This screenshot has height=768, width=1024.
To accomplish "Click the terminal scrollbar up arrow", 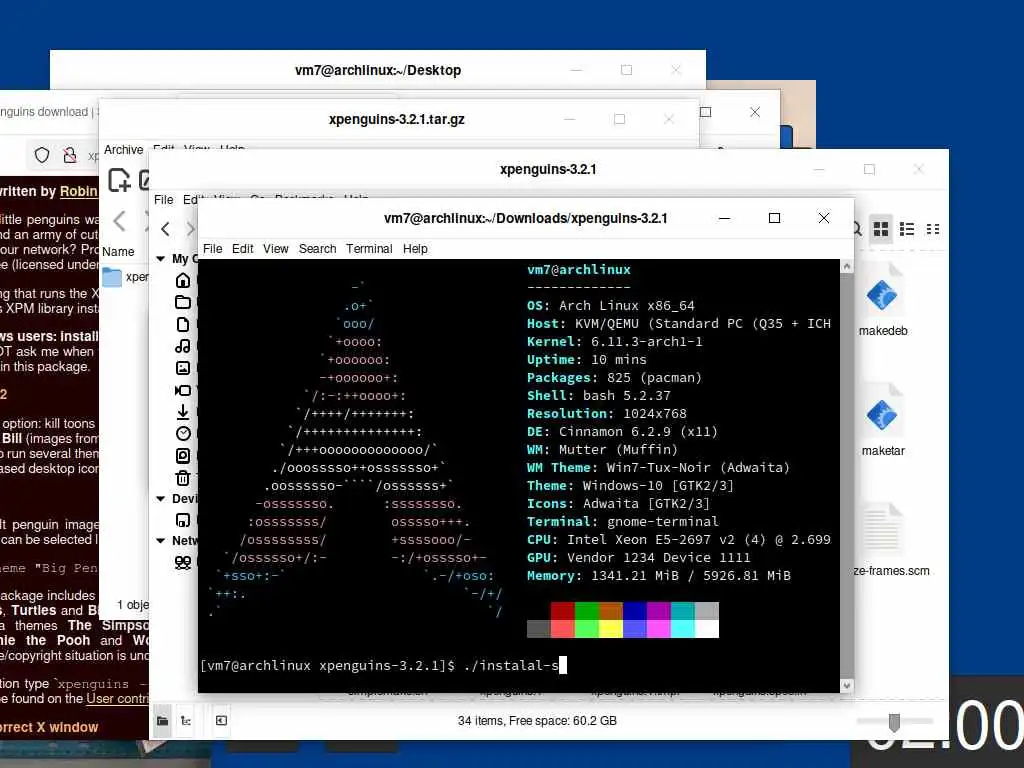I will coord(847,266).
